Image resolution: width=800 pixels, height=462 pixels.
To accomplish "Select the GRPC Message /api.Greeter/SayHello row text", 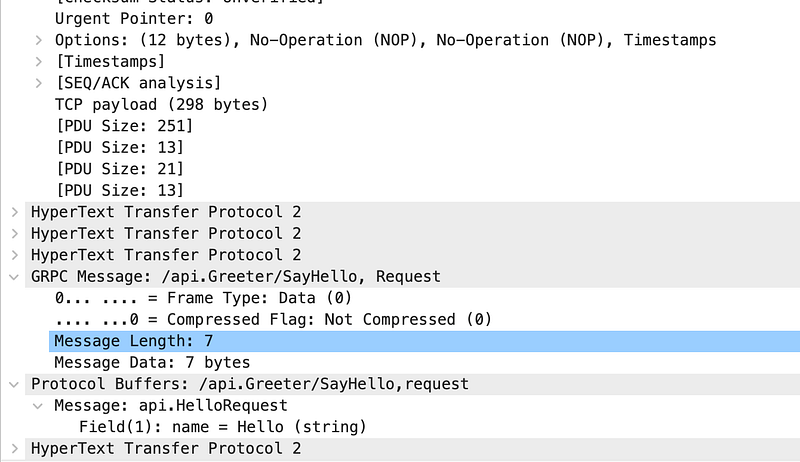I will (x=236, y=276).
